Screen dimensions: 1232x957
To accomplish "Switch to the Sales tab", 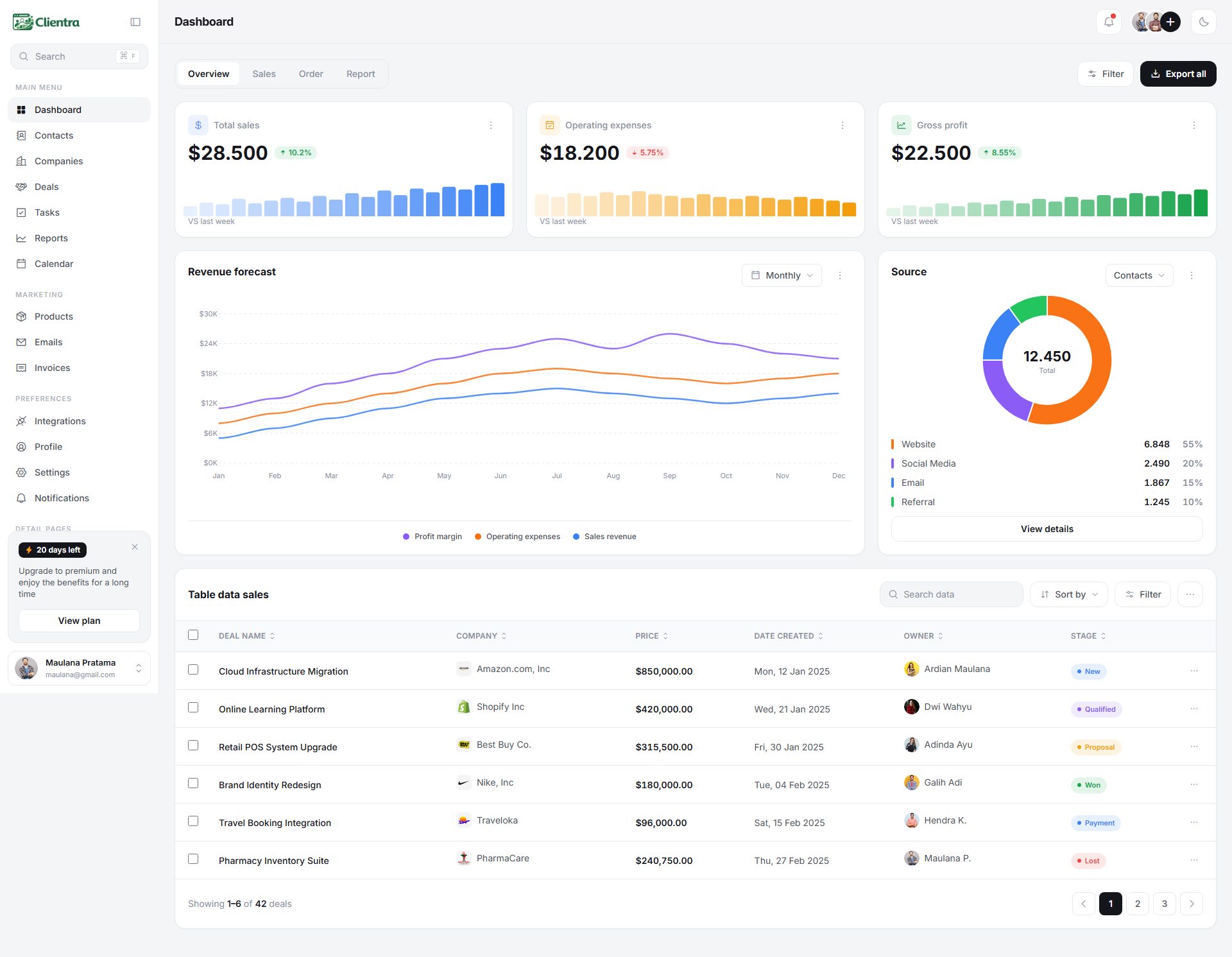I will point(264,74).
